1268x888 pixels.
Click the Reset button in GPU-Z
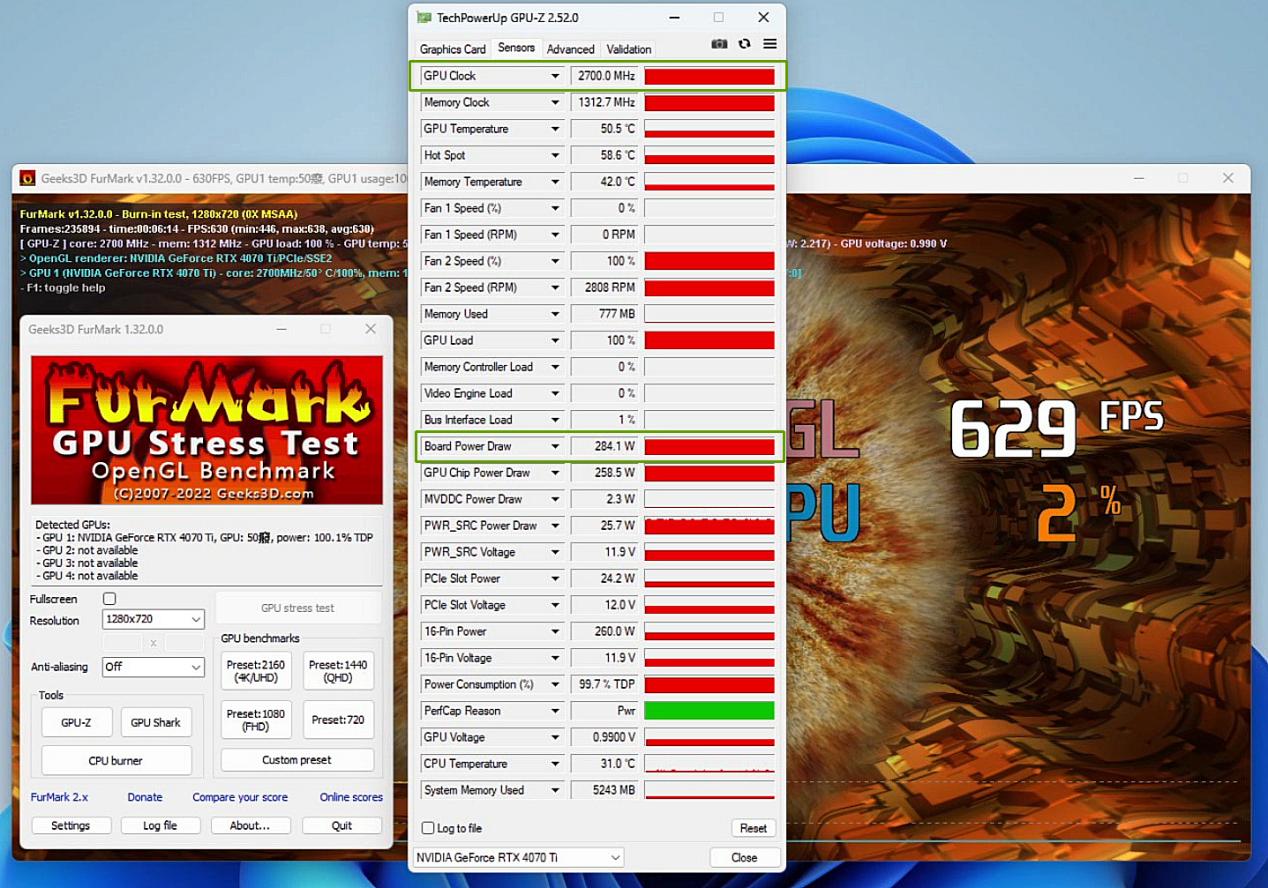pyautogui.click(x=752, y=828)
